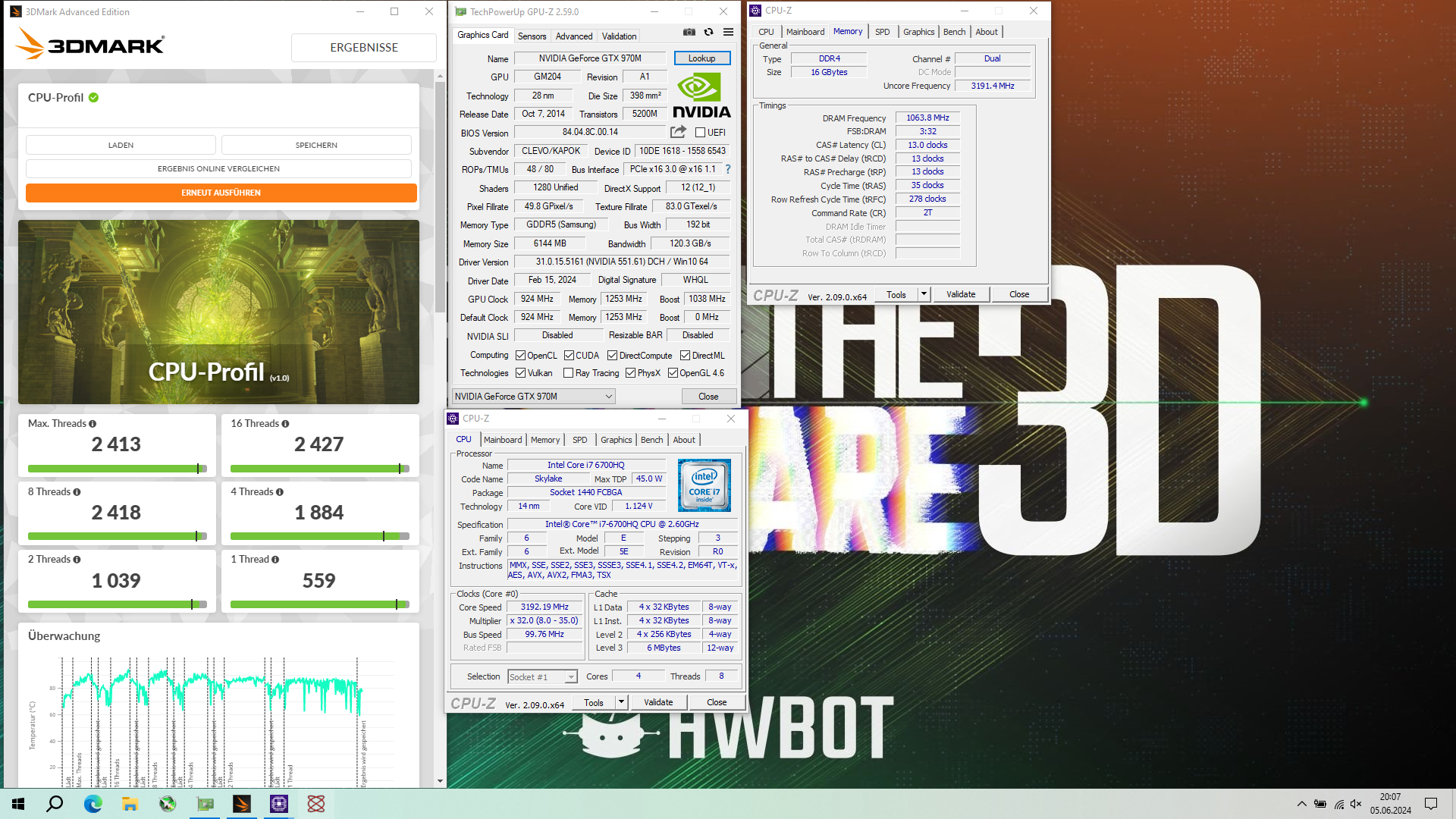The width and height of the screenshot is (1456, 819).
Task: Click the NVIDIA logo in GPU-Z
Action: pyautogui.click(x=701, y=96)
